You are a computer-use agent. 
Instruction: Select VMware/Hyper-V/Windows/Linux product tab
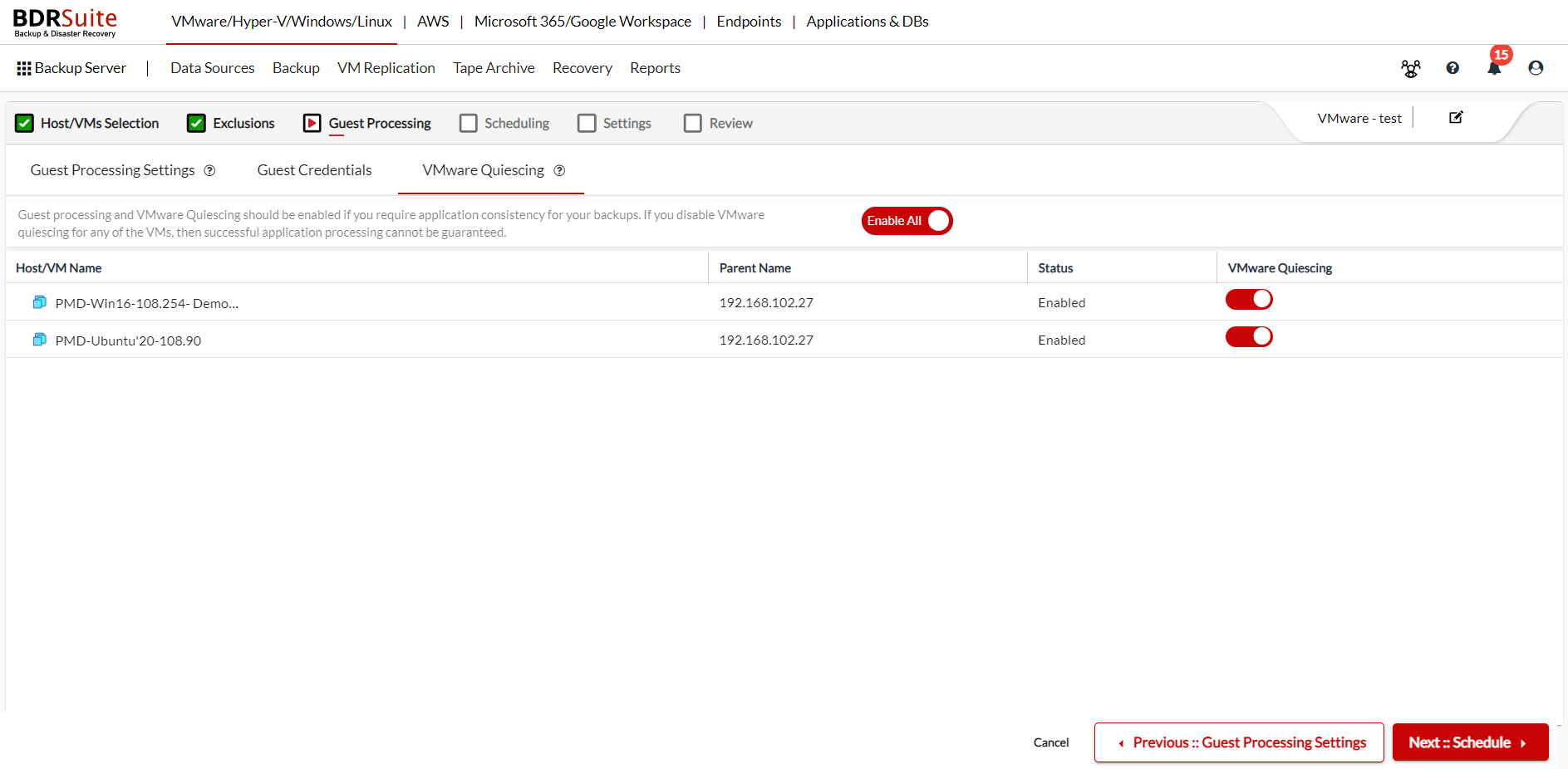(x=282, y=22)
